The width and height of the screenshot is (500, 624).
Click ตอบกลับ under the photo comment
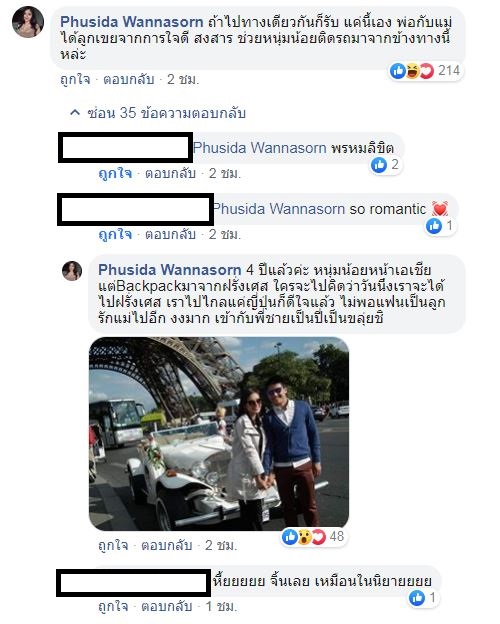tap(167, 545)
